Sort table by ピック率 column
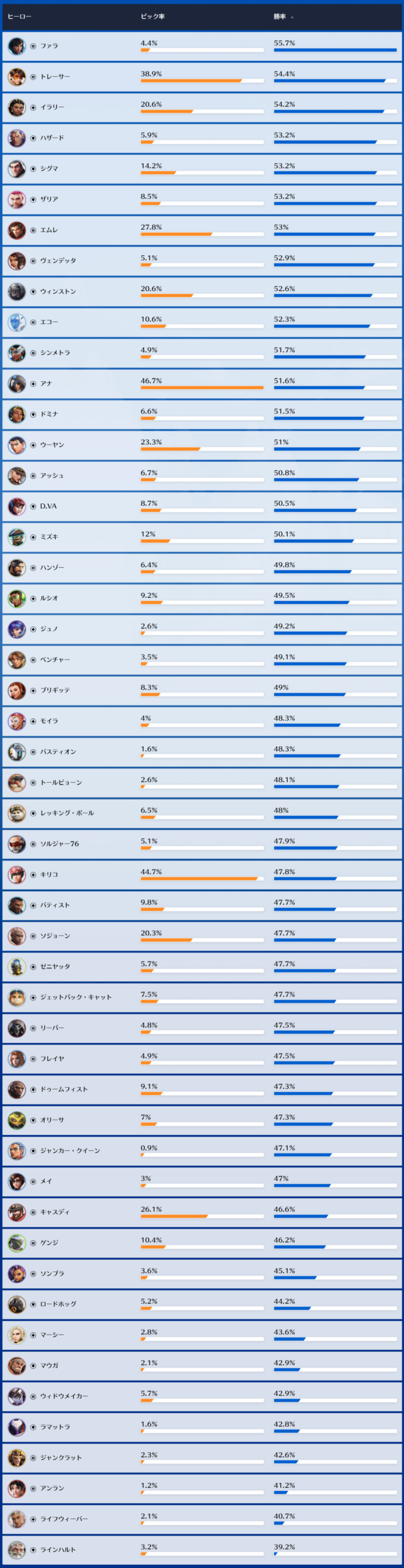The width and height of the screenshot is (404, 1568). click(153, 17)
